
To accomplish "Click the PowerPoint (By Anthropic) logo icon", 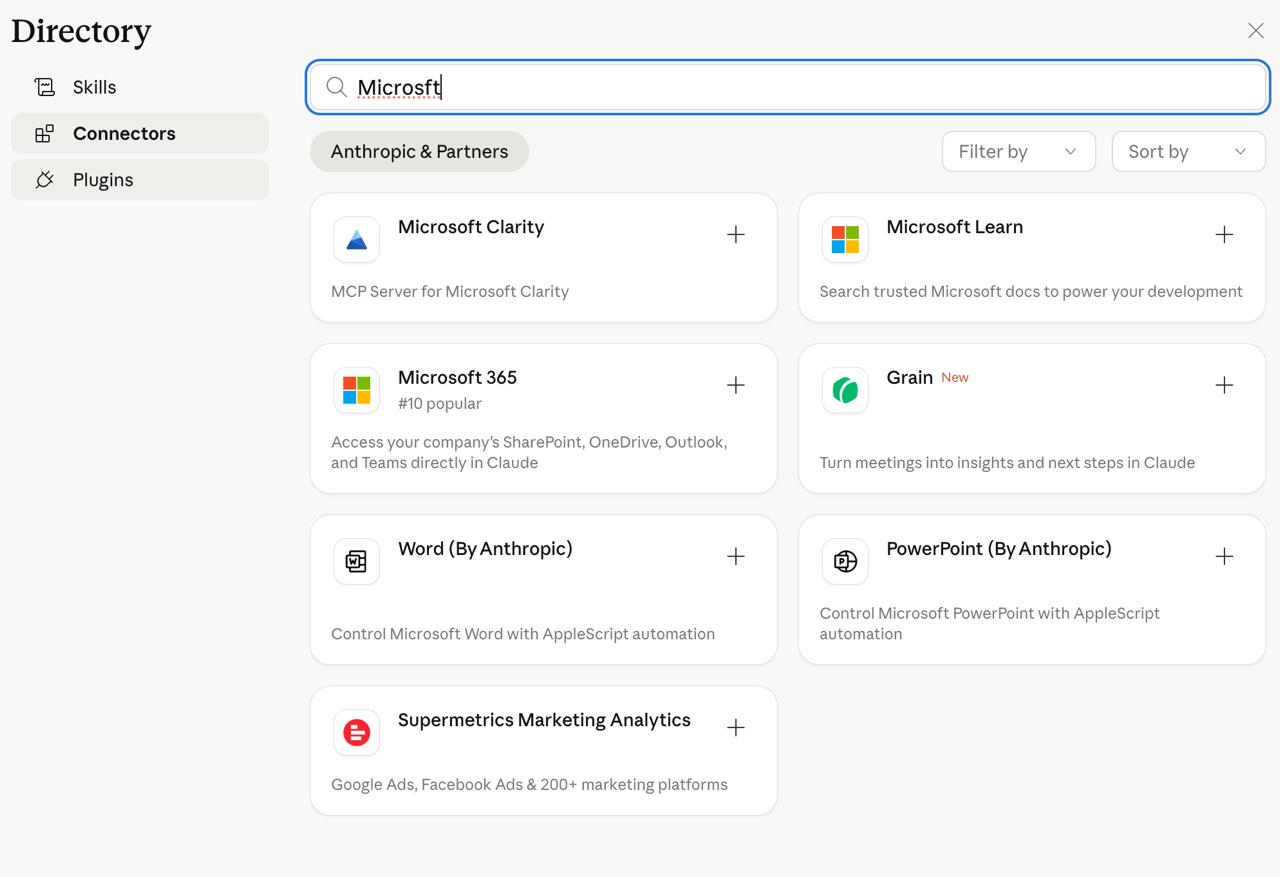I will coord(845,561).
